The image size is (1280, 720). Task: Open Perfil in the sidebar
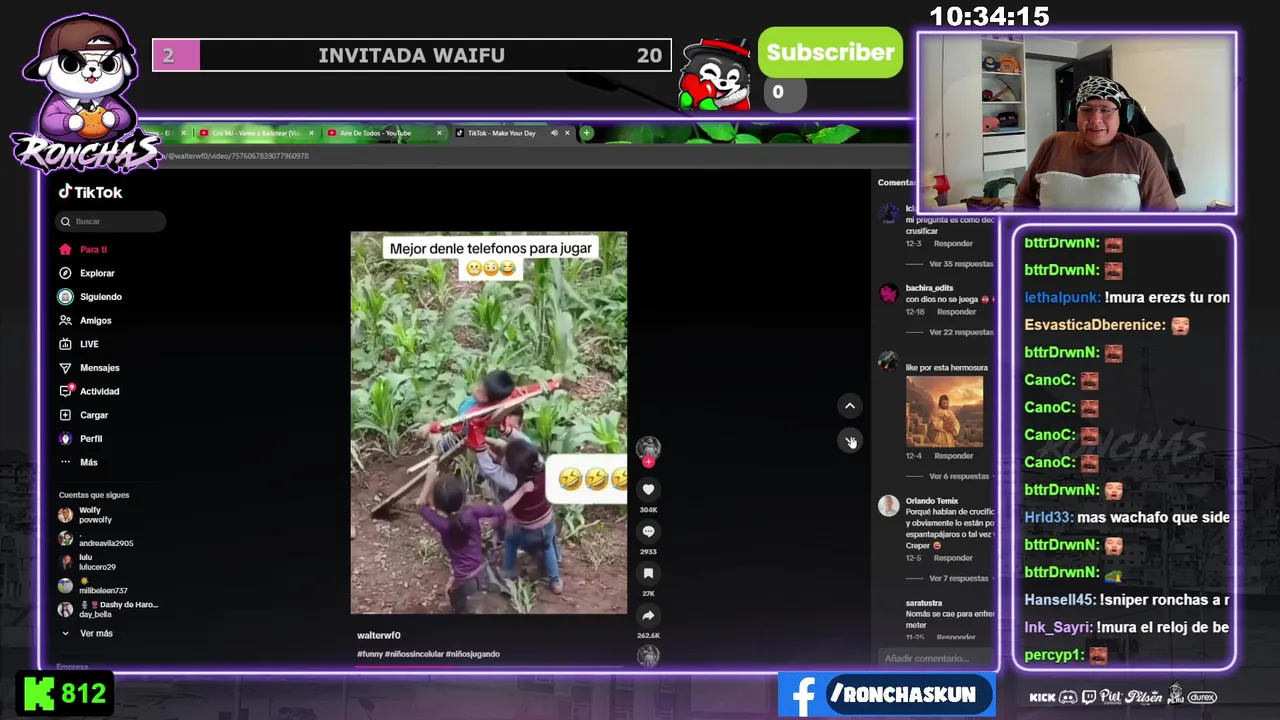(x=80, y=439)
